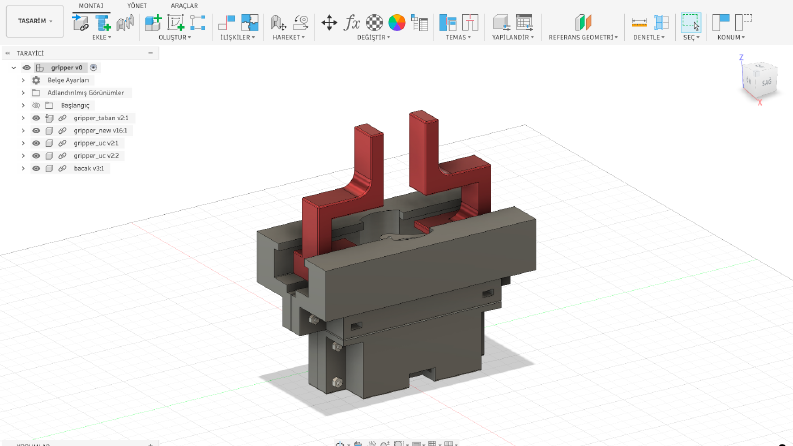Activate the Select tool icon in SEÇ
The height and width of the screenshot is (446, 793).
point(691,23)
